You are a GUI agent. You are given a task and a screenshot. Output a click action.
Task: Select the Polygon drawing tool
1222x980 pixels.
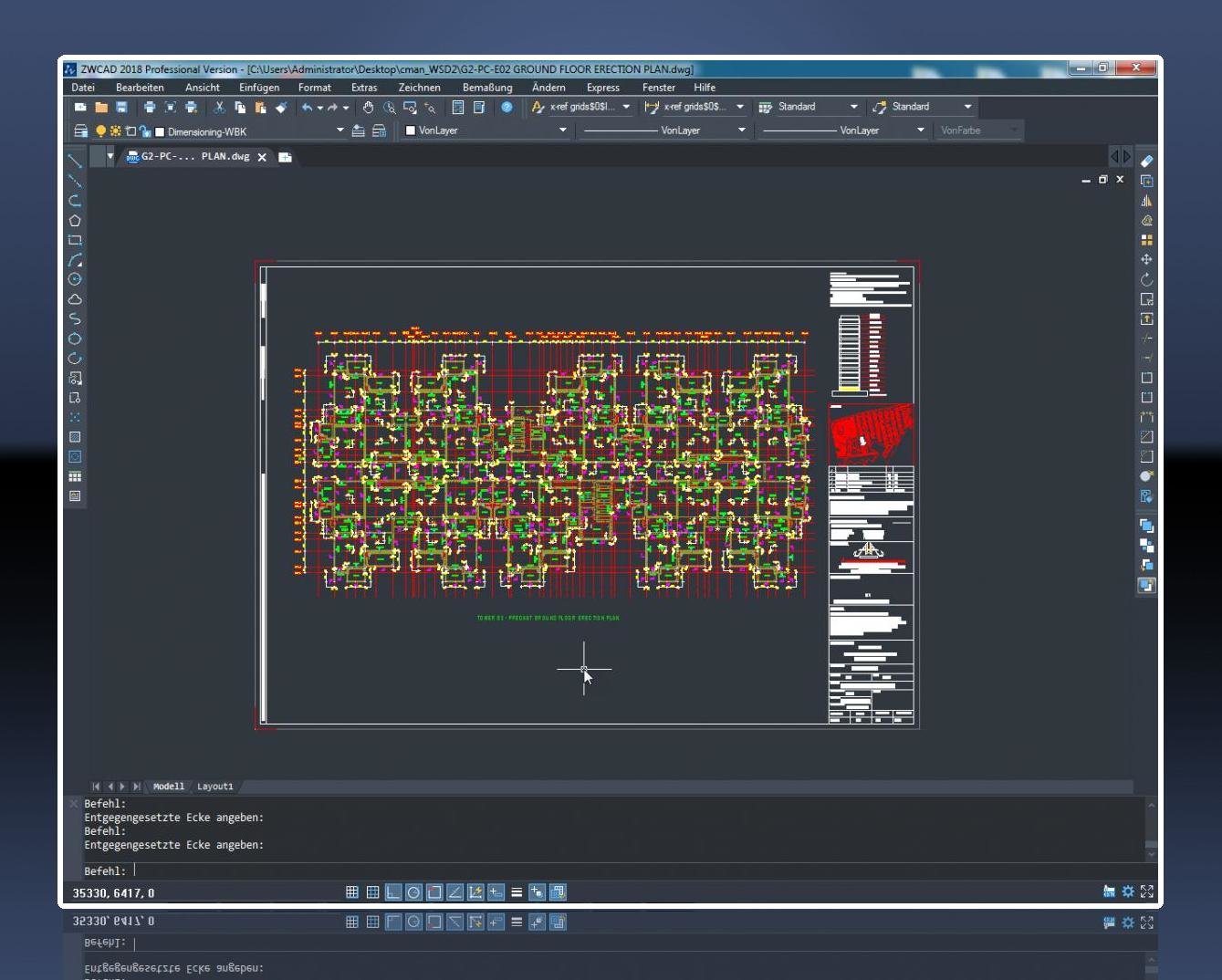[x=75, y=221]
